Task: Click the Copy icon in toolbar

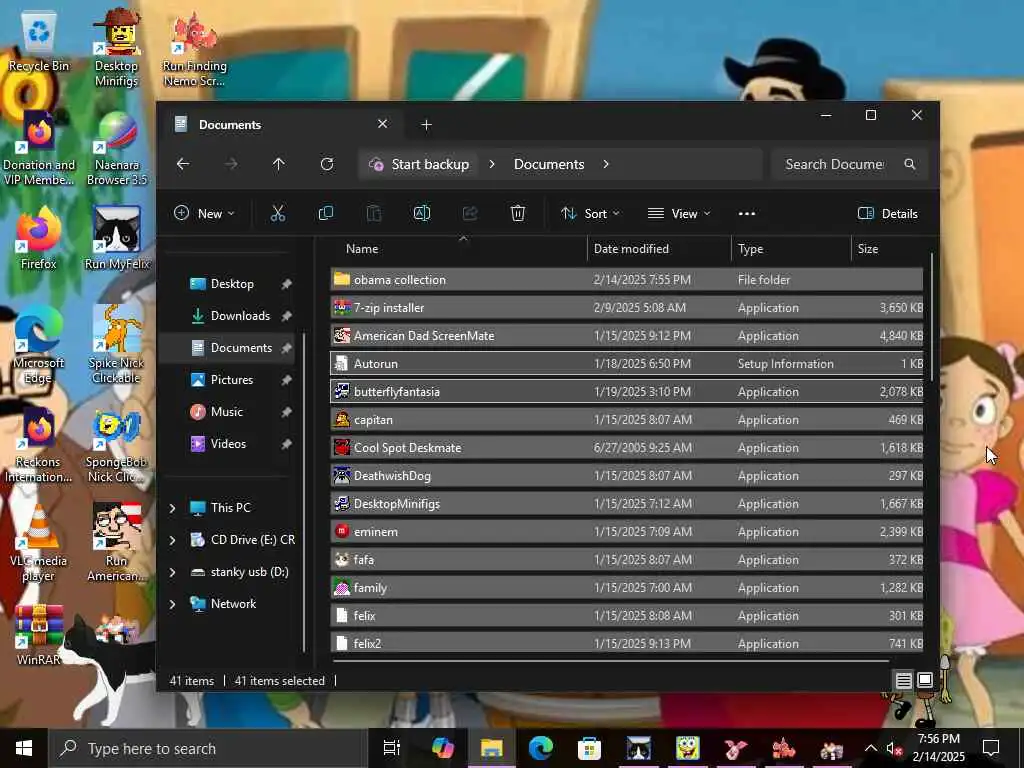Action: [x=325, y=214]
